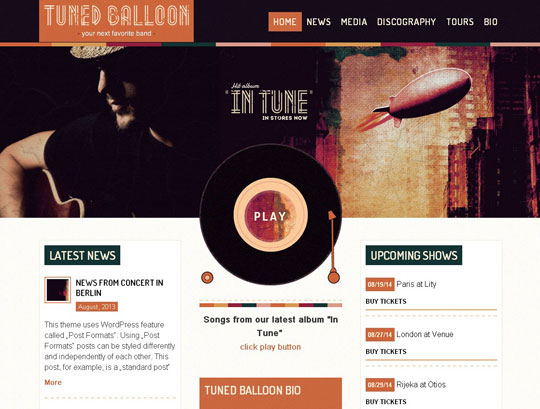
Task: Navigate to the Tours page
Action: (x=460, y=22)
